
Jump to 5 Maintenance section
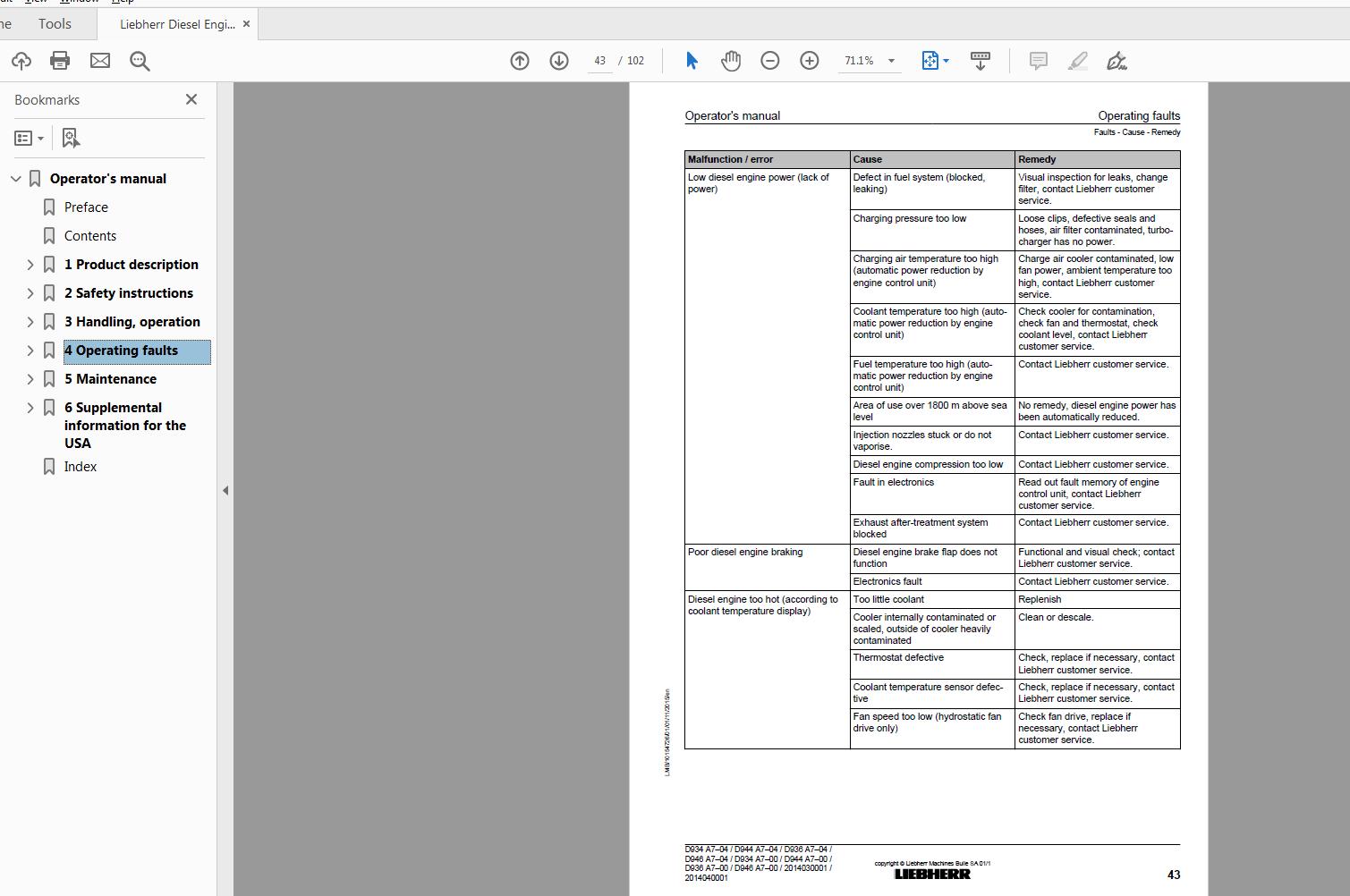[110, 379]
